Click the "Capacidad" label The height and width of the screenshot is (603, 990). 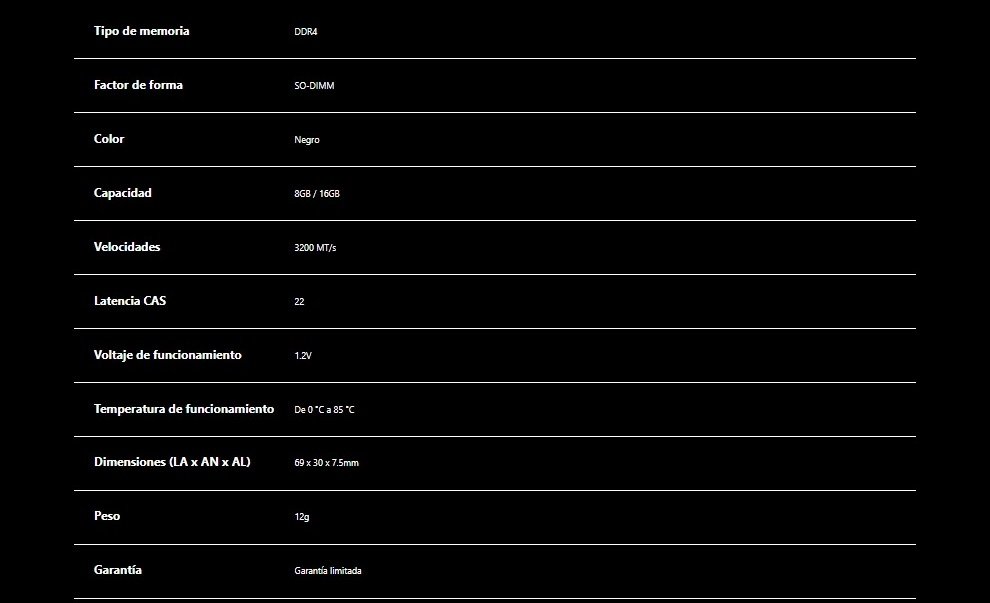[x=123, y=193]
